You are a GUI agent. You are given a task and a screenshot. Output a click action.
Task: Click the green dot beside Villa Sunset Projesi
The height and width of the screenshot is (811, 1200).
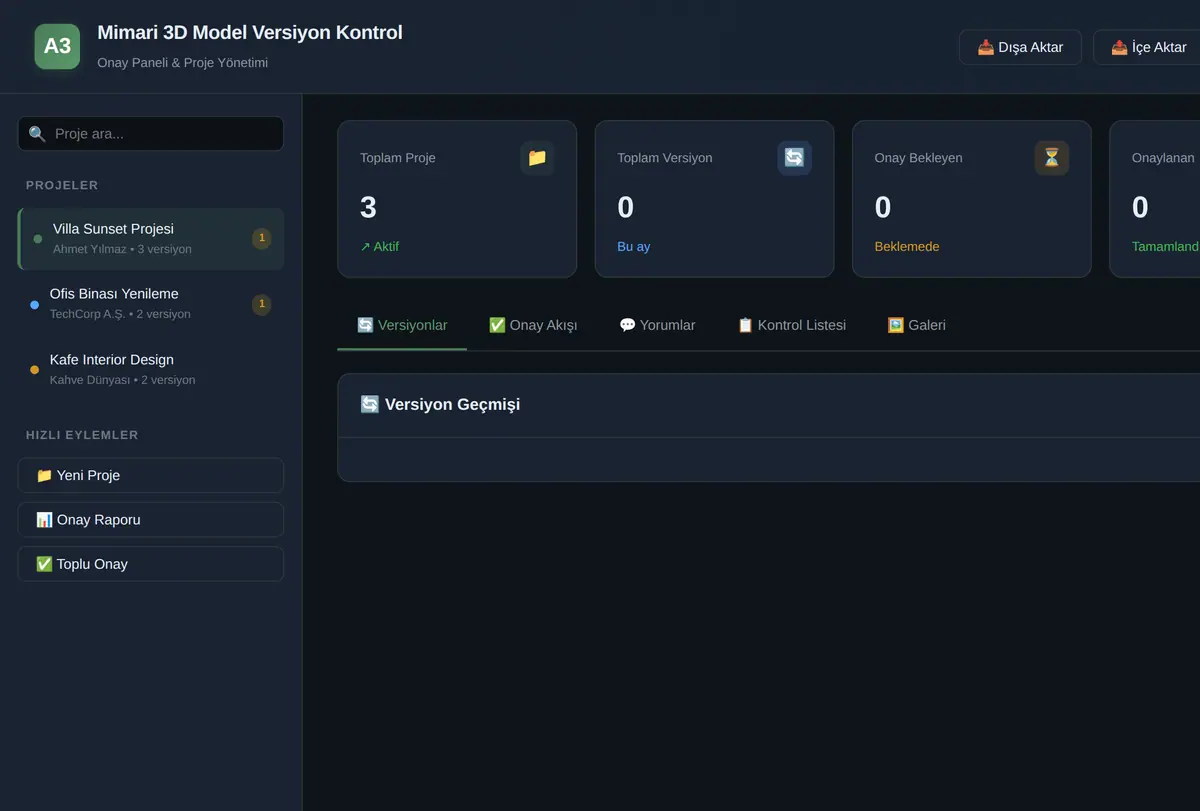click(37, 239)
